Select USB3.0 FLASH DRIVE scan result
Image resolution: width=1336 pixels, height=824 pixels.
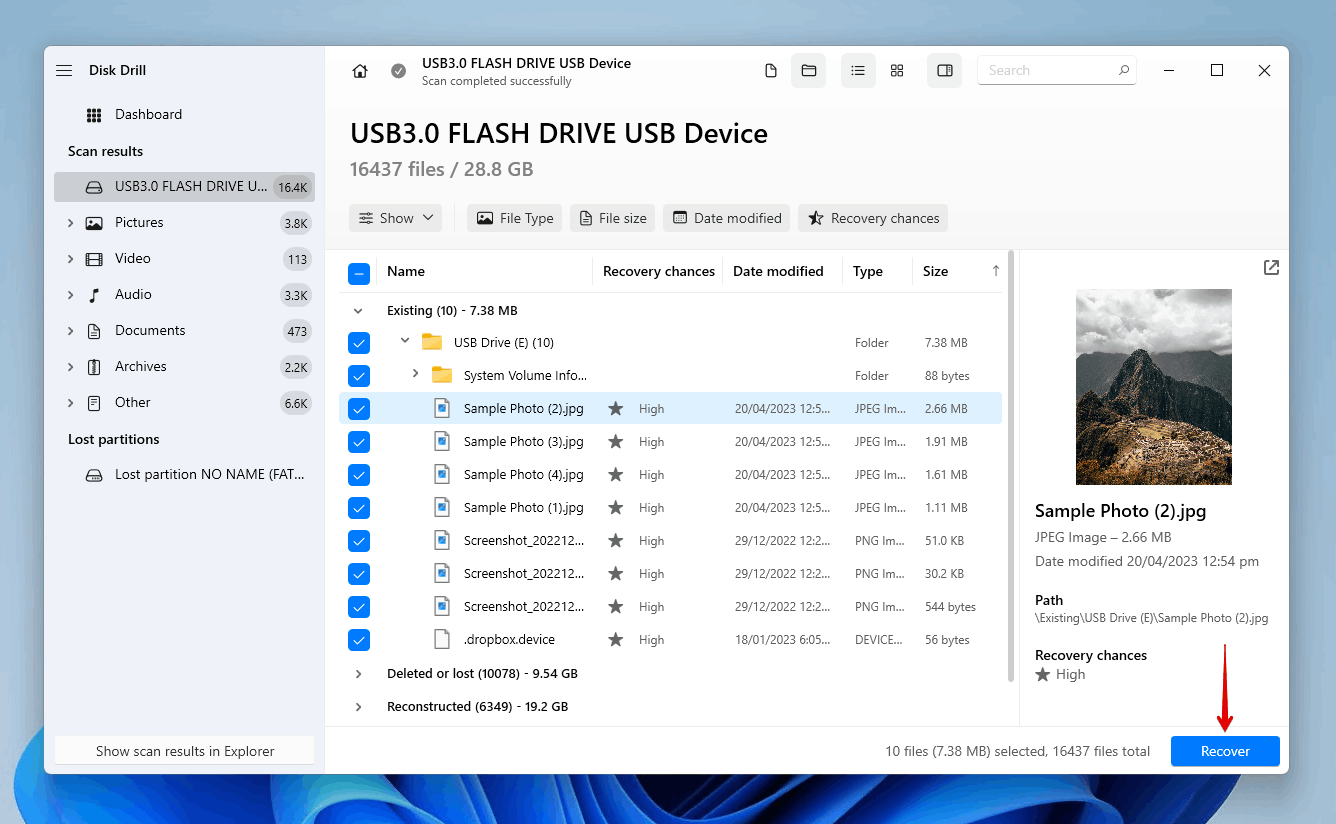coord(184,187)
